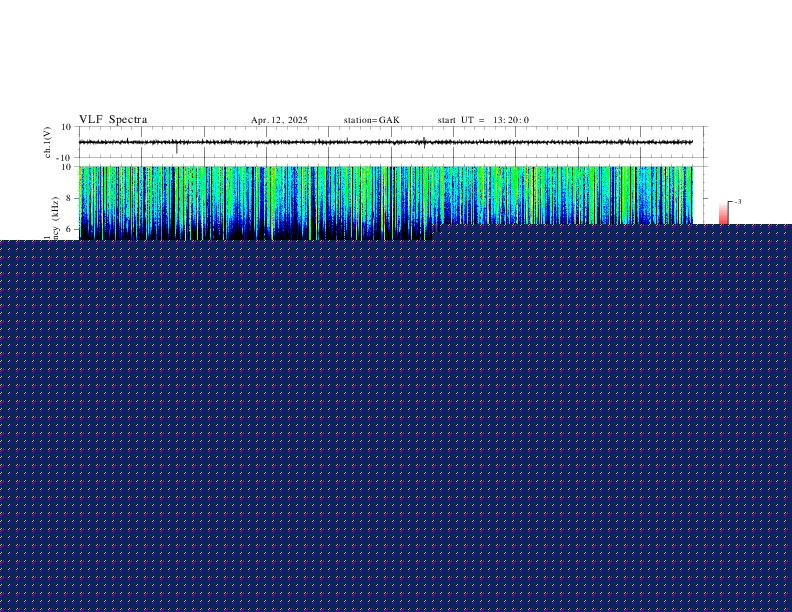This screenshot has width=792, height=612.
Task: Click the green-blue VLF spectrogram plot
Action: click(385, 203)
